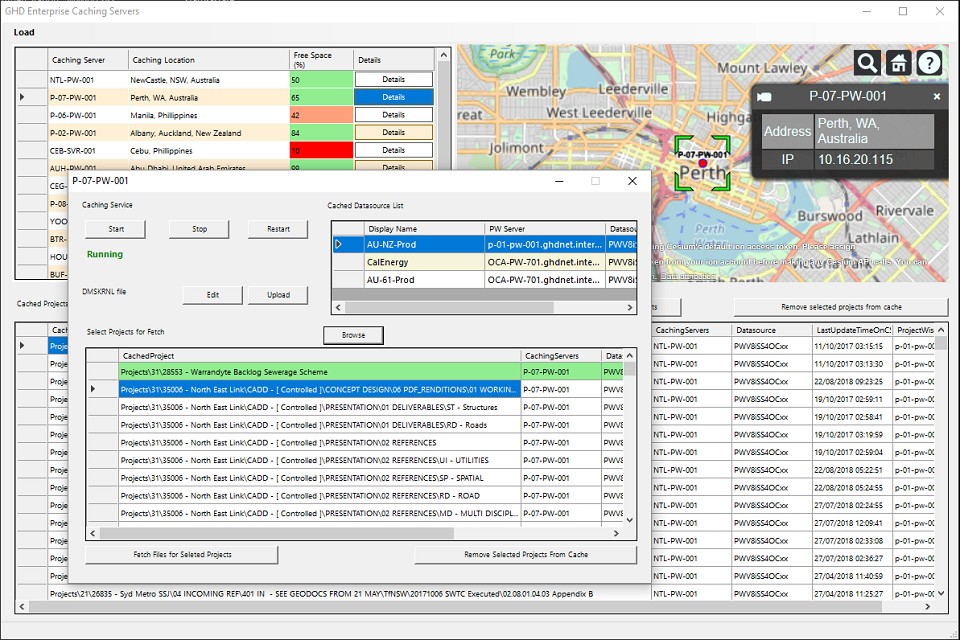This screenshot has height=640, width=960.
Task: Close the P-07-PW-001 map info box
Action: click(x=937, y=97)
